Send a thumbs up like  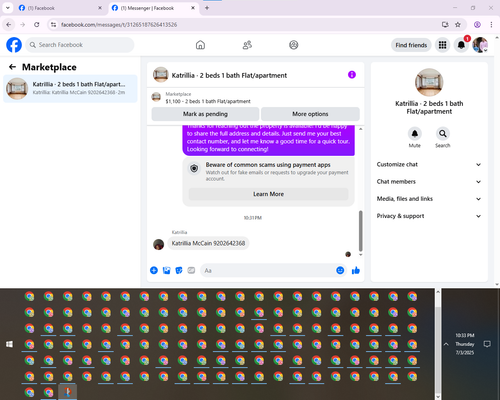[x=356, y=270]
